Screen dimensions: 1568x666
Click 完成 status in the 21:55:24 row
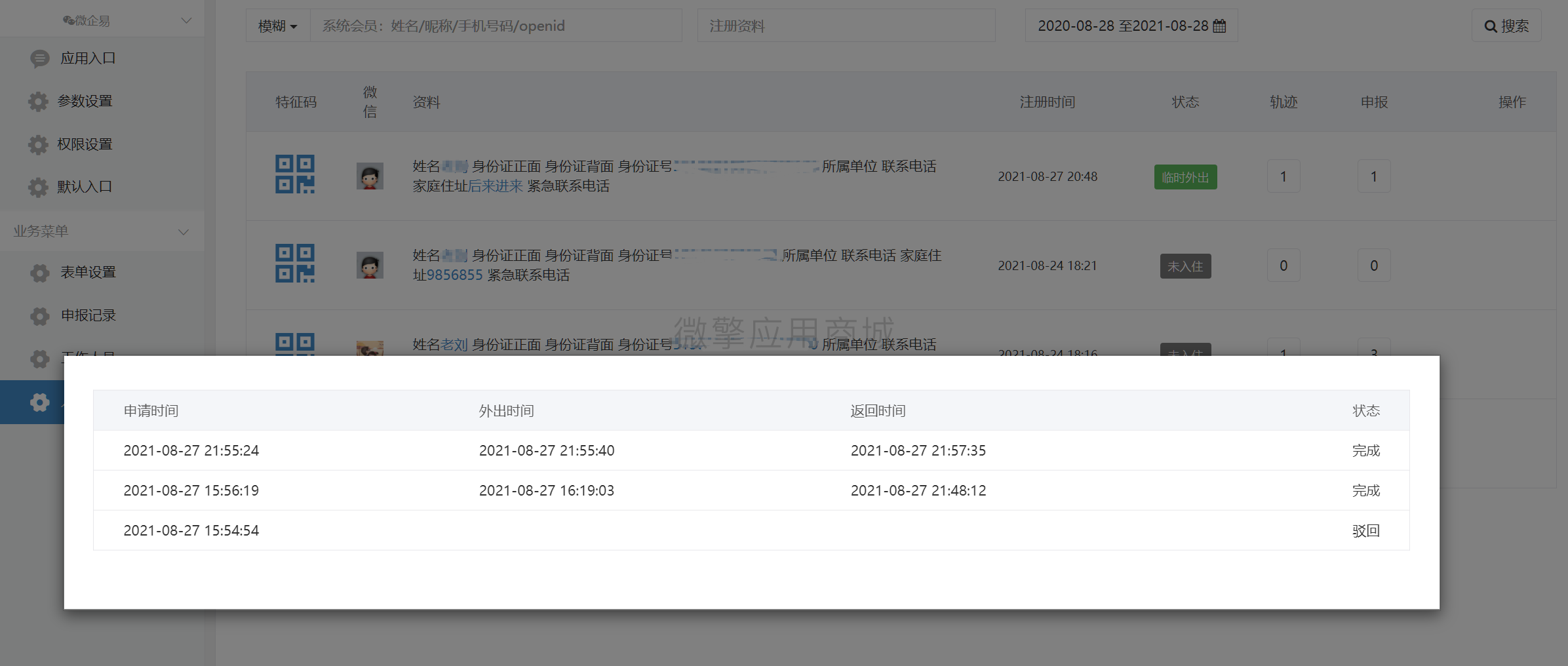tap(1366, 451)
